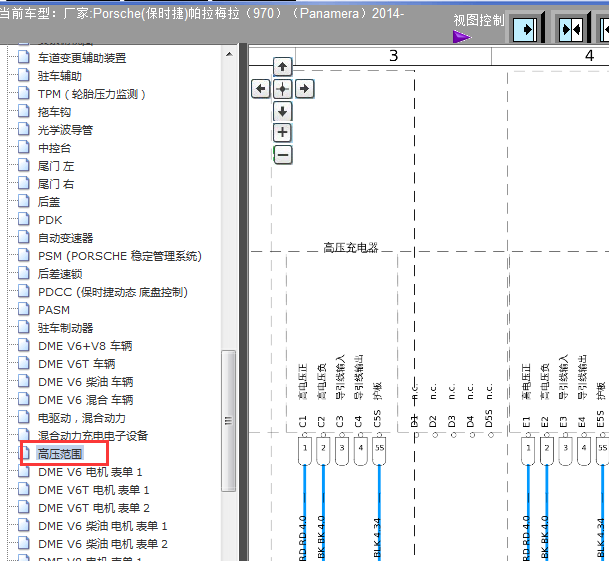Select DME V6T 电机 表单 1

pos(94,490)
